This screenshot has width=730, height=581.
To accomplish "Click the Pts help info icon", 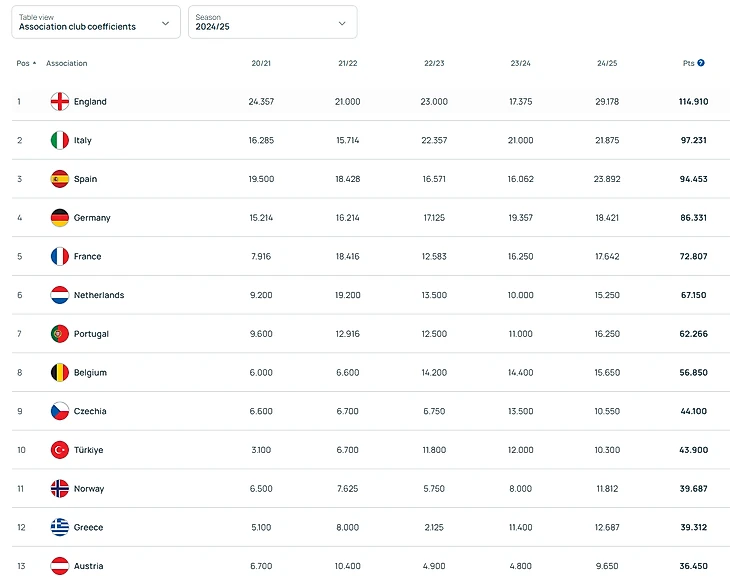I will pyautogui.click(x=701, y=63).
